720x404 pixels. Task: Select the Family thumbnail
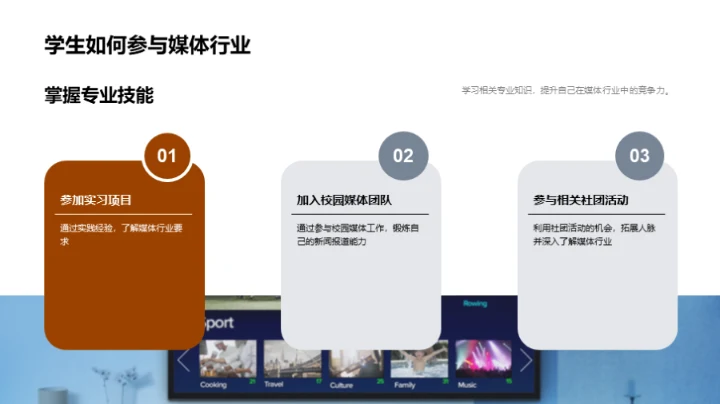tap(419, 359)
